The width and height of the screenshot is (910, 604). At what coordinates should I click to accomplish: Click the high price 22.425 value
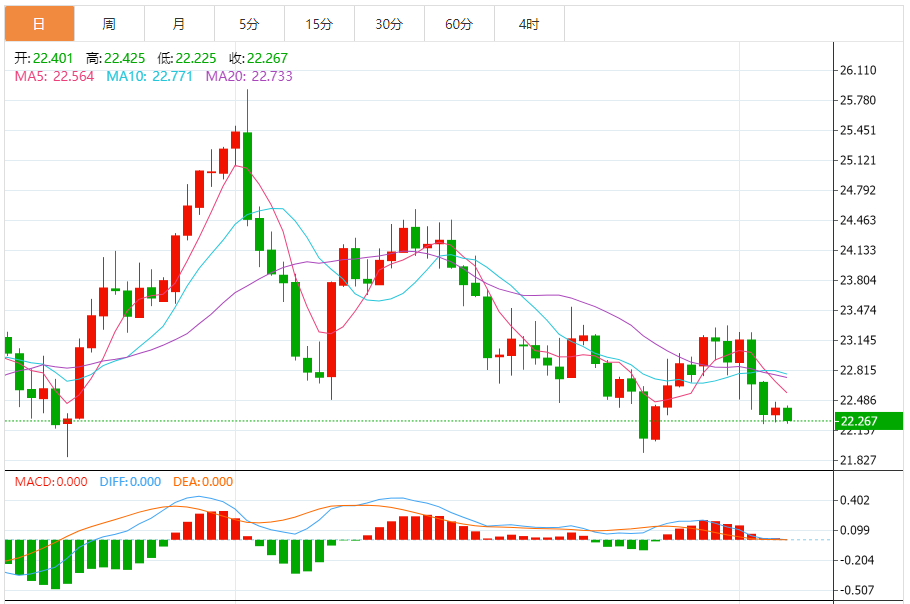124,59
